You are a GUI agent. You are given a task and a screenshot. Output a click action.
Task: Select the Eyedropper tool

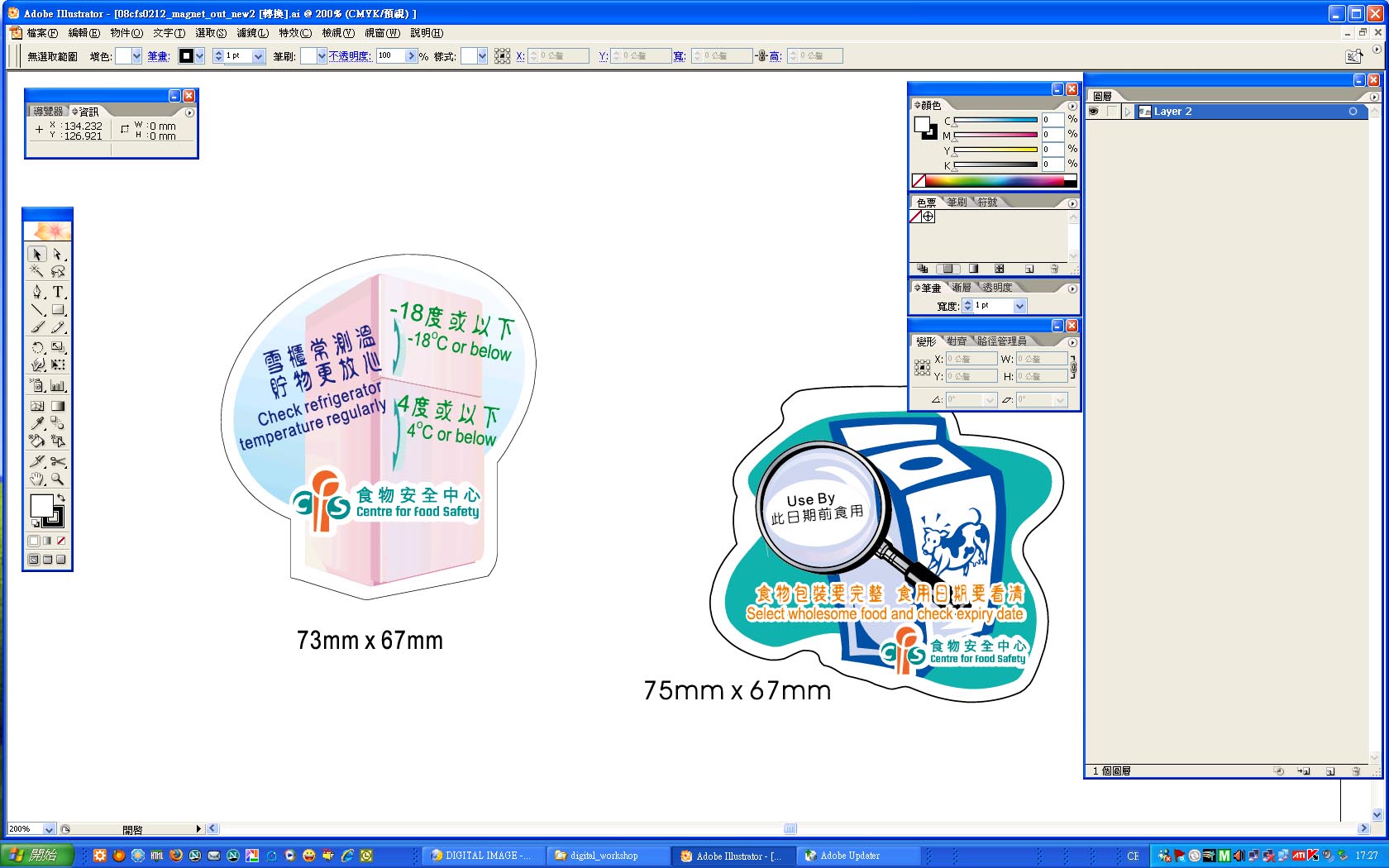tap(36, 423)
